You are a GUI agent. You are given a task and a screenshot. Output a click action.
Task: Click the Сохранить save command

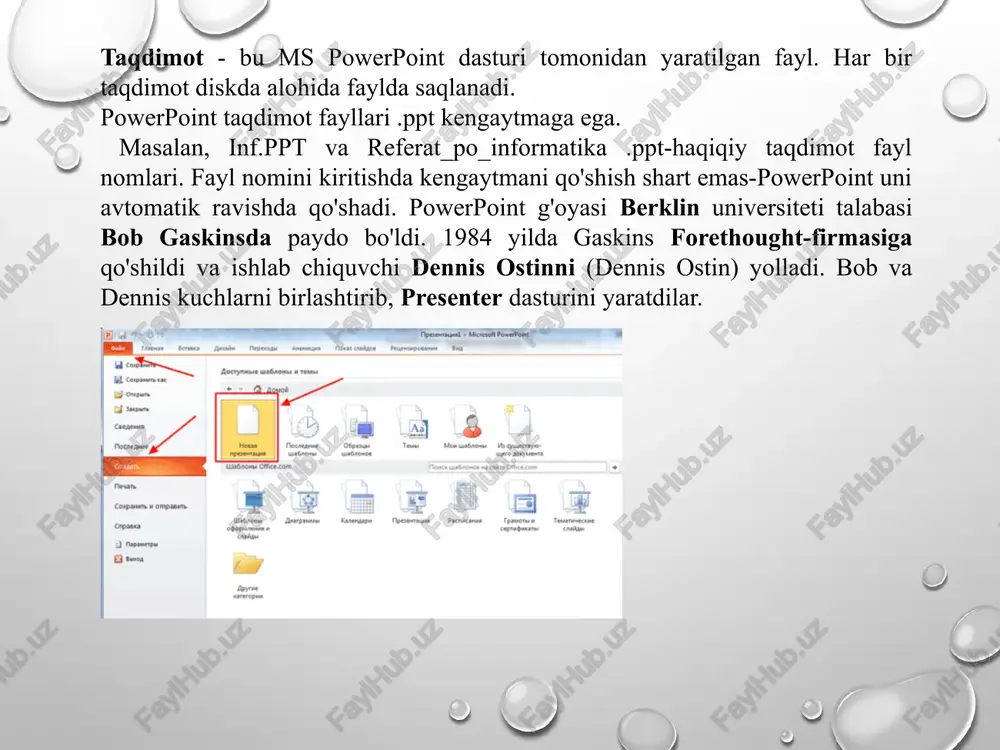click(135, 365)
